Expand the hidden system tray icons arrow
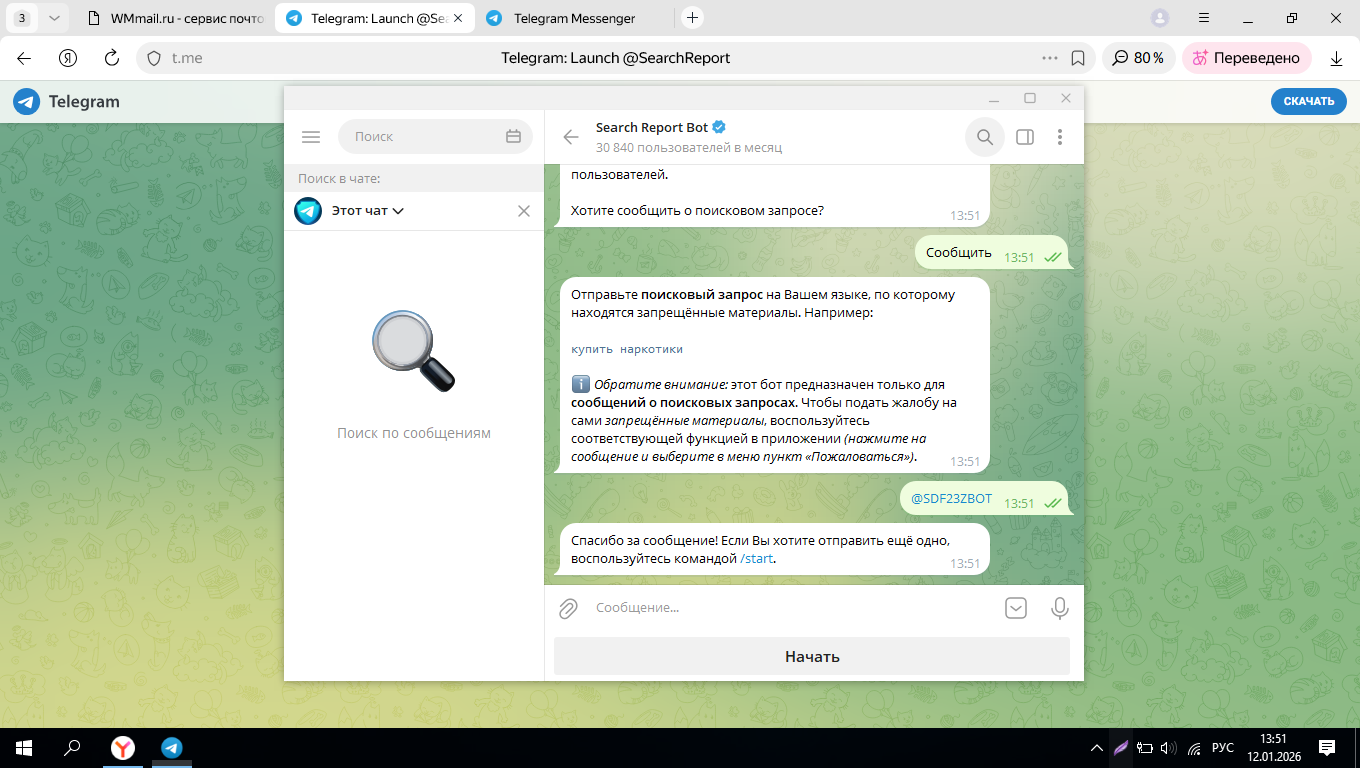 (x=1096, y=747)
